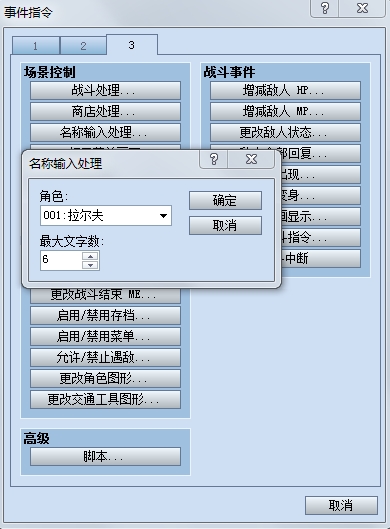Close the 名称输入处理 dialog

[251, 159]
